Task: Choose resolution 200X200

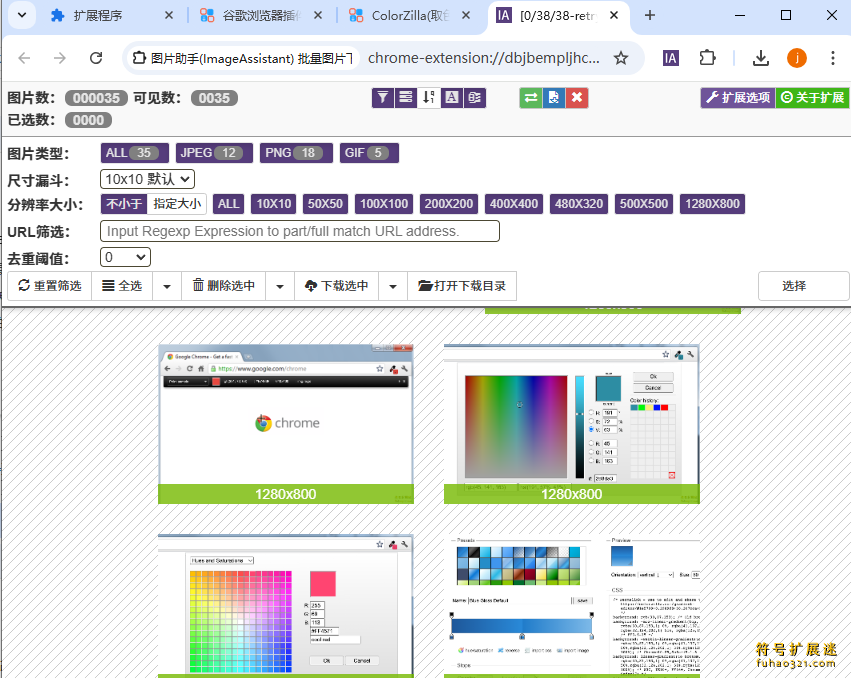Action: click(449, 204)
